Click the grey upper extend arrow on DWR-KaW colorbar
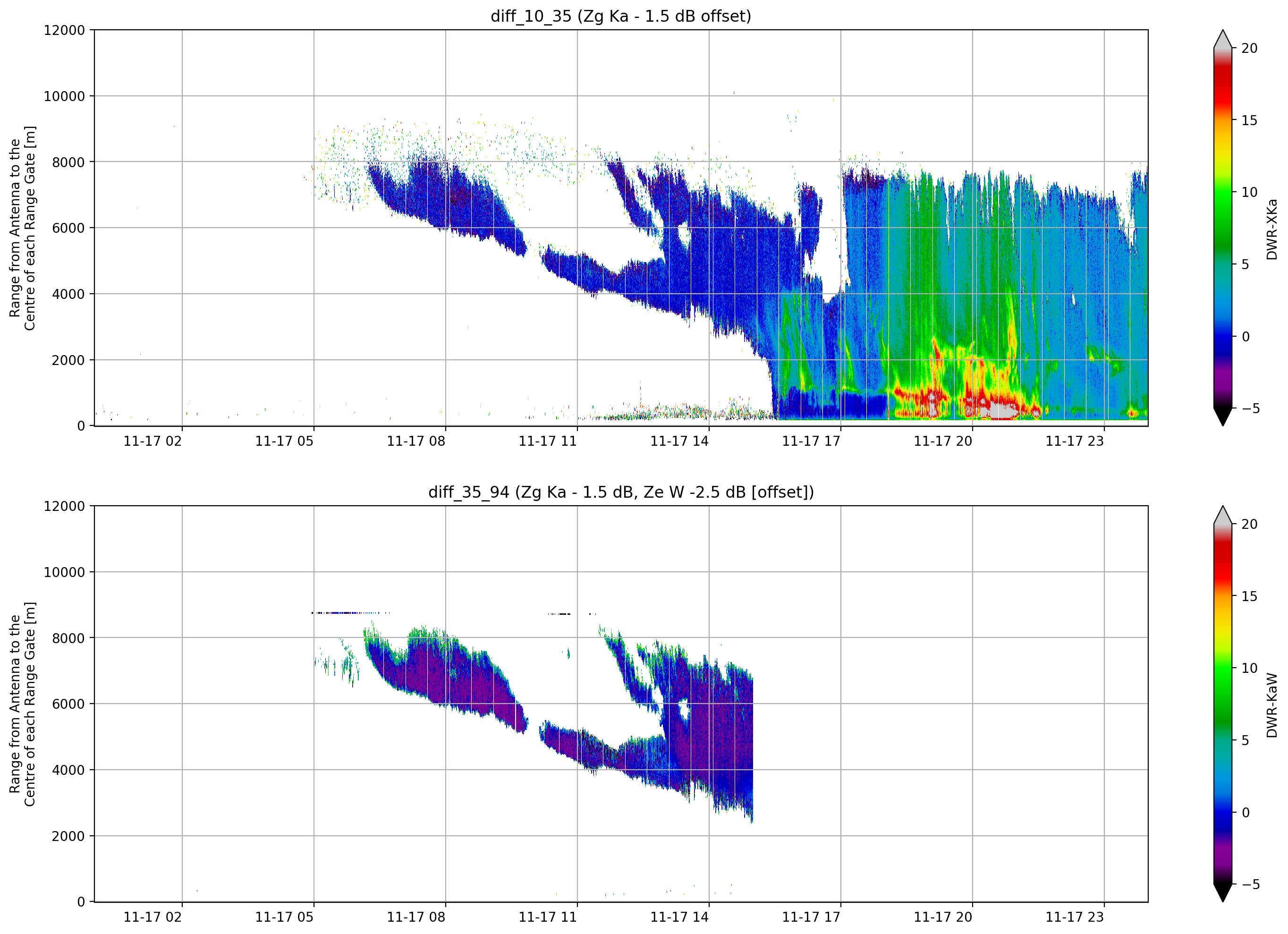The width and height of the screenshot is (1288, 934). tap(1223, 516)
